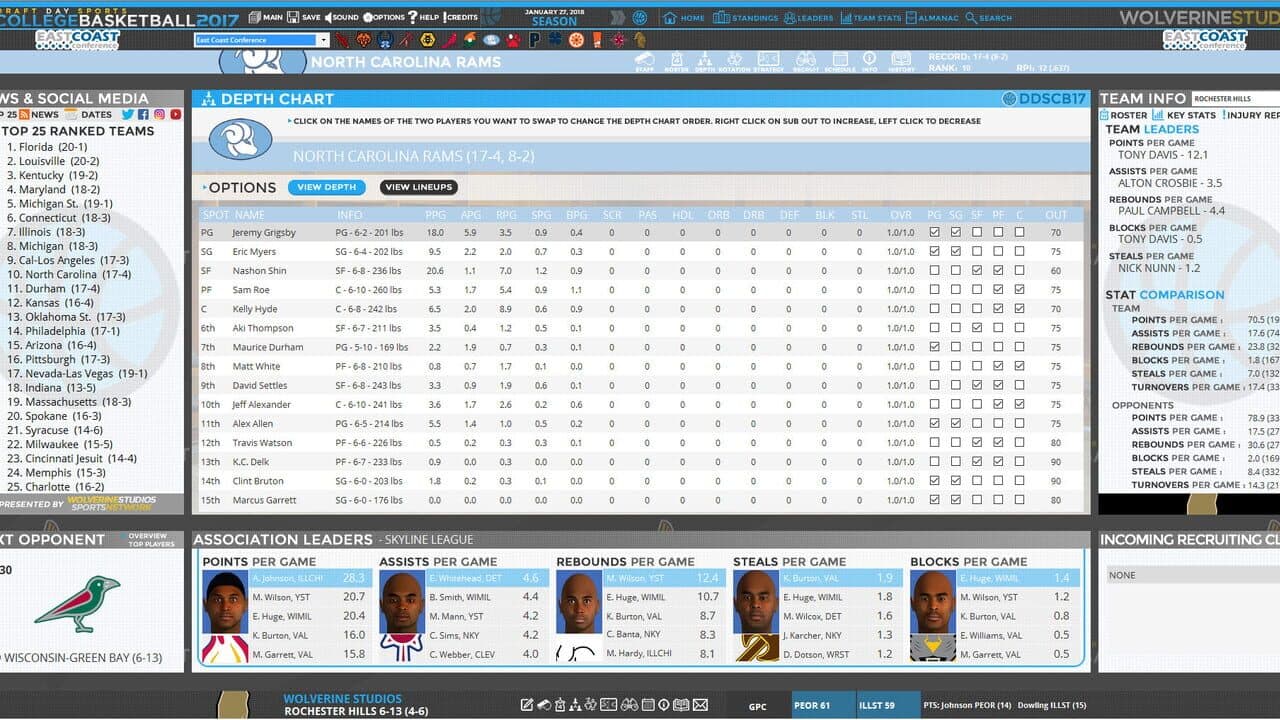Select the View Depth button

326,187
